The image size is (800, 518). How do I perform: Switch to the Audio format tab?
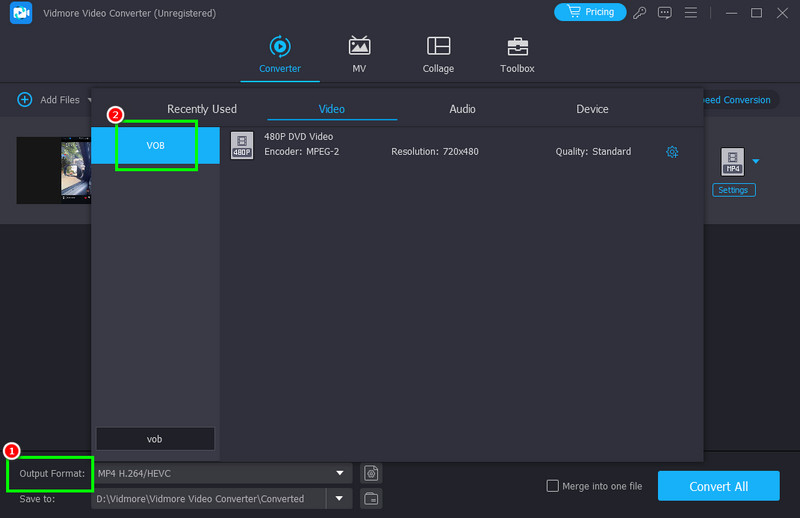[x=462, y=109]
